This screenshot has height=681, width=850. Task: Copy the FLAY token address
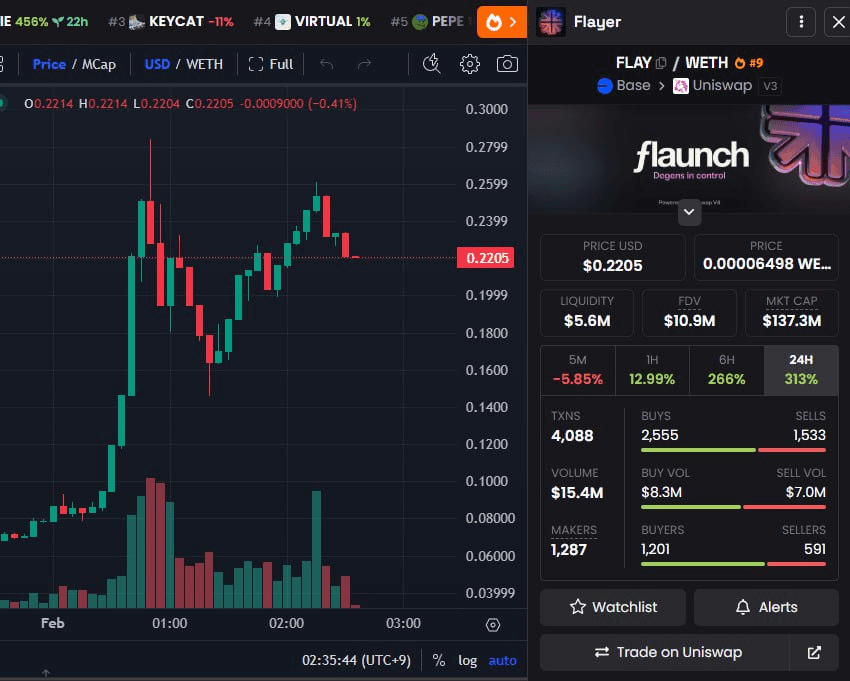click(x=661, y=63)
